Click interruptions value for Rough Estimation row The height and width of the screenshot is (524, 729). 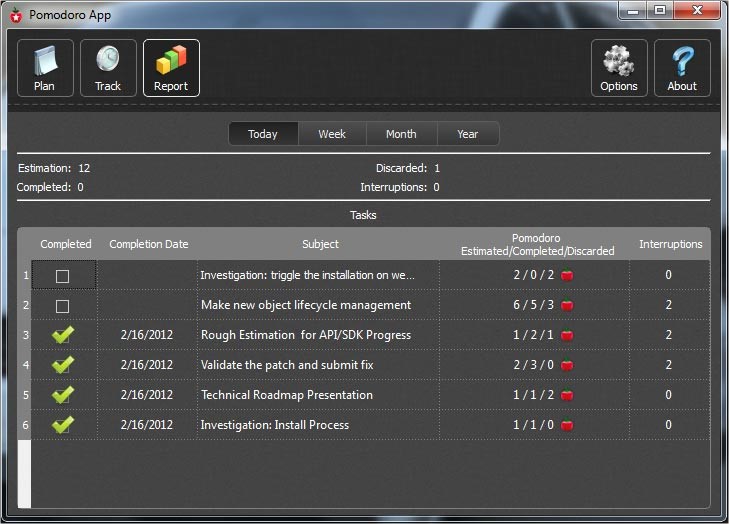[x=668, y=335]
